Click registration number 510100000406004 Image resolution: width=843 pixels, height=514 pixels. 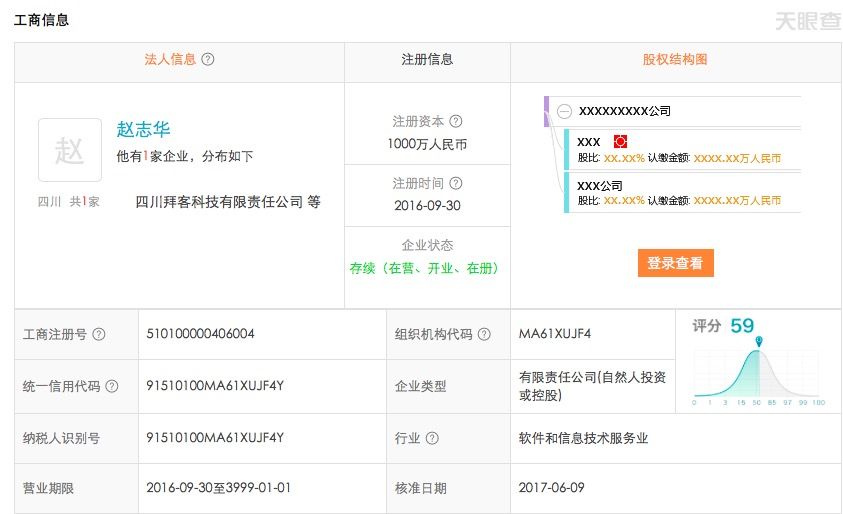coord(200,333)
